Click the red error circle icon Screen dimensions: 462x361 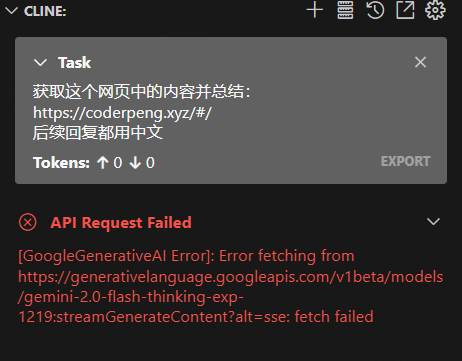[x=28, y=222]
